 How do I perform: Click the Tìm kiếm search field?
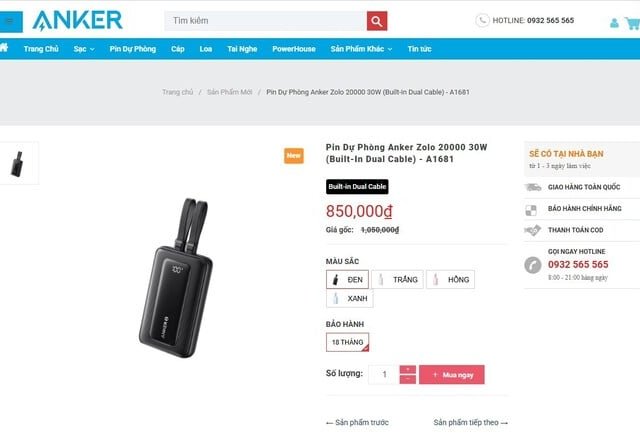(x=265, y=21)
